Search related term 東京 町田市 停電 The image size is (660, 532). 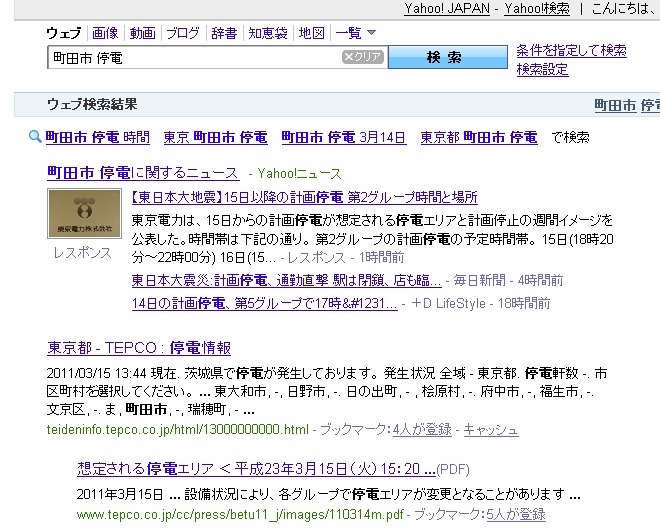[216, 137]
